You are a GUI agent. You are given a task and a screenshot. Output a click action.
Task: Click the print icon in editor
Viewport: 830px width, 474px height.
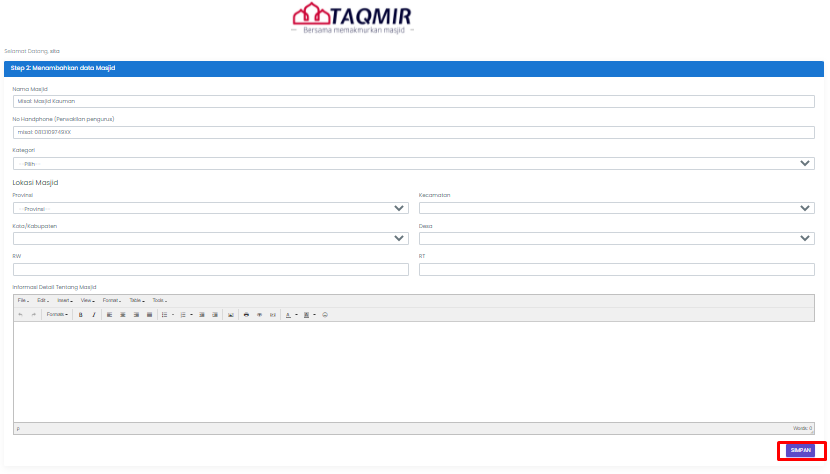click(246, 314)
